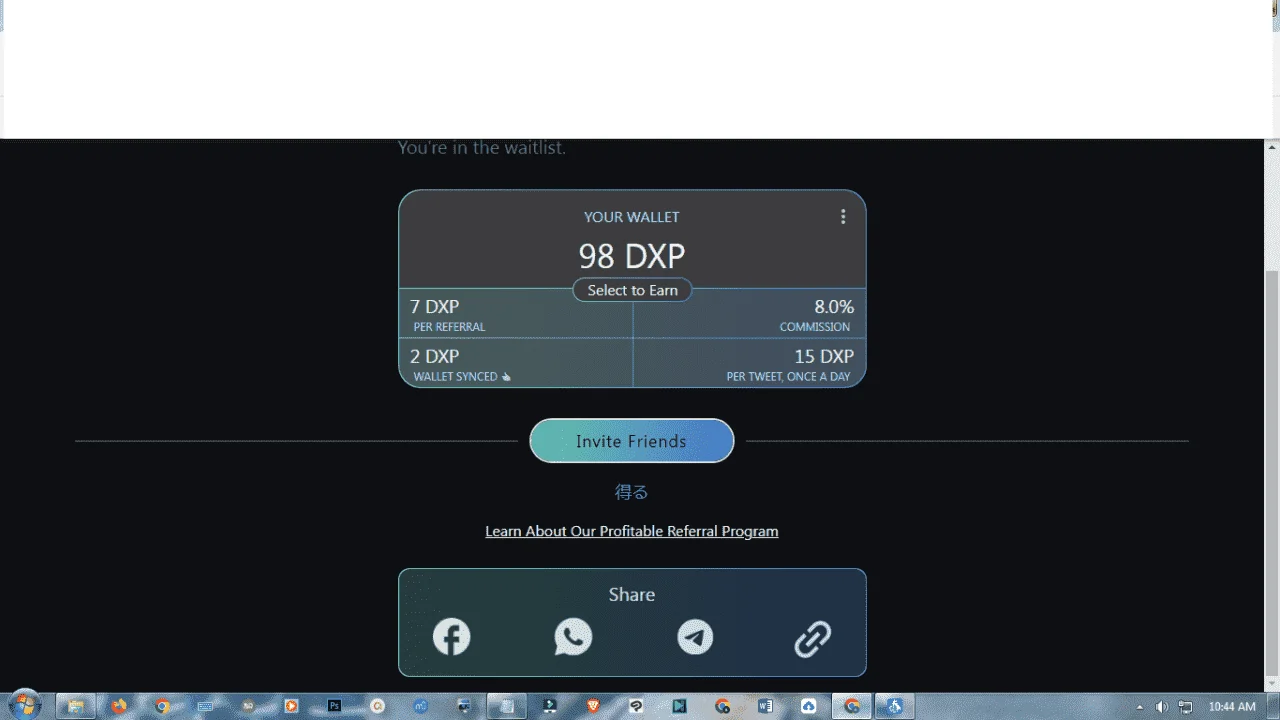The height and width of the screenshot is (720, 1280).
Task: Click the 10:44 AM taskbar clock
Action: tap(1232, 707)
